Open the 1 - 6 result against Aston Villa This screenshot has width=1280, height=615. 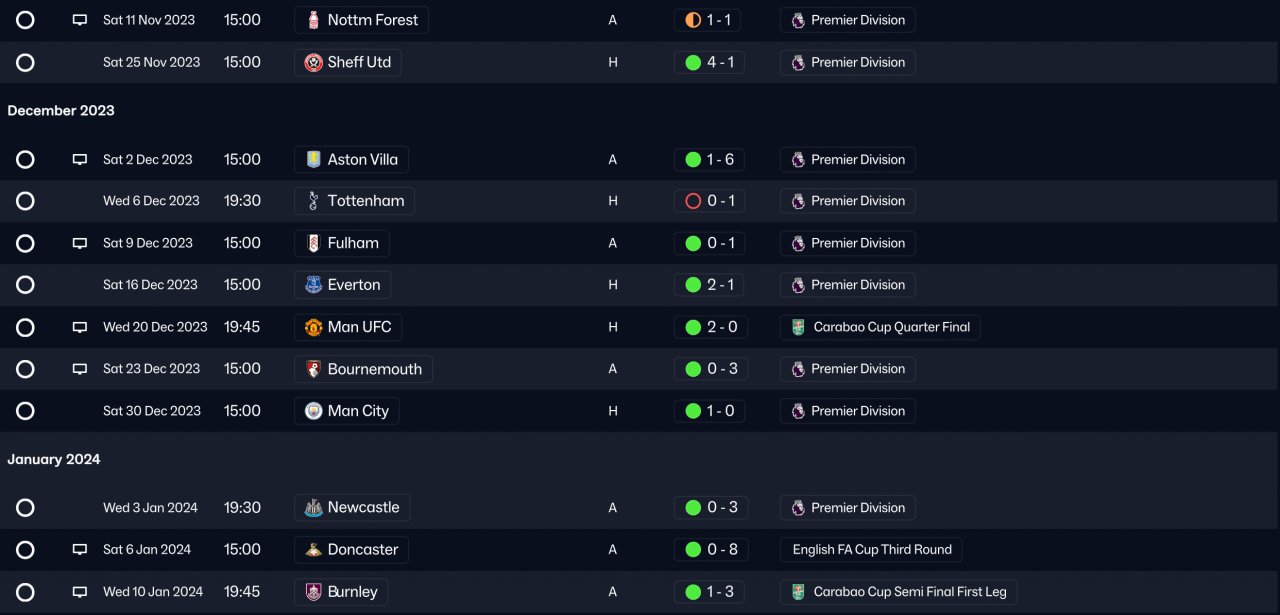[x=709, y=159]
